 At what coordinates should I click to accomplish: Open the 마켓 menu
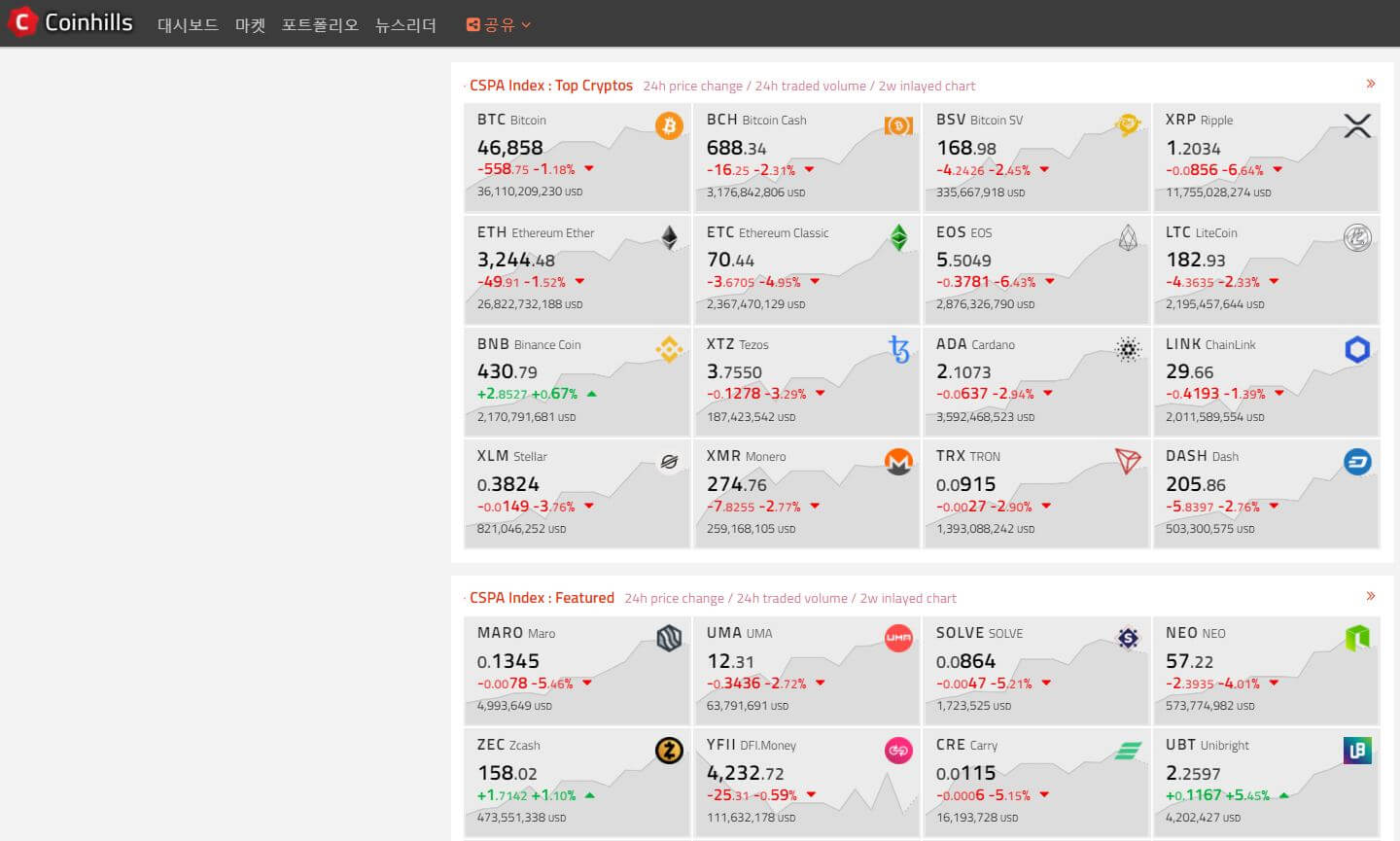(x=250, y=25)
